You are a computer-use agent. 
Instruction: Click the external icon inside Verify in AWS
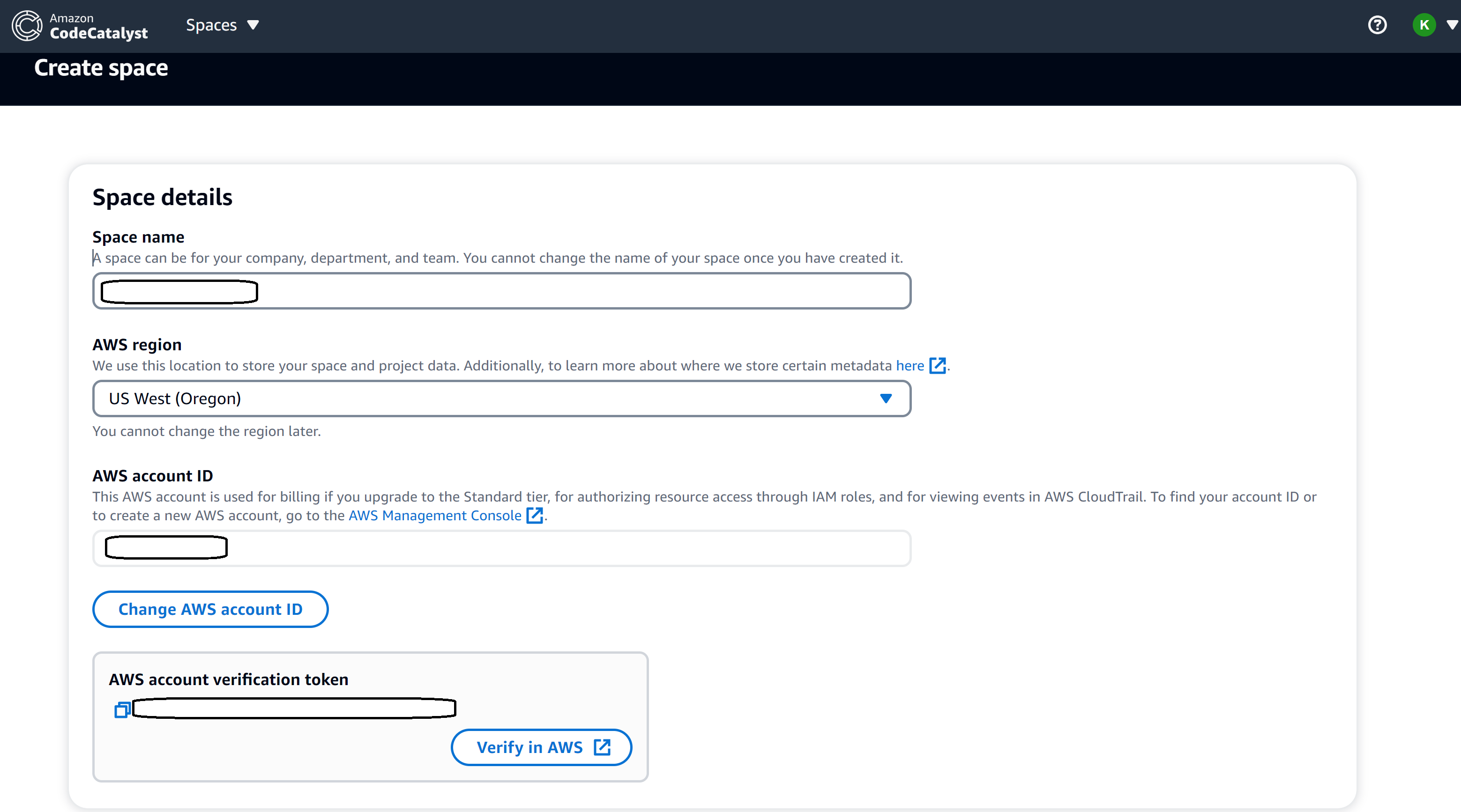pyautogui.click(x=602, y=747)
